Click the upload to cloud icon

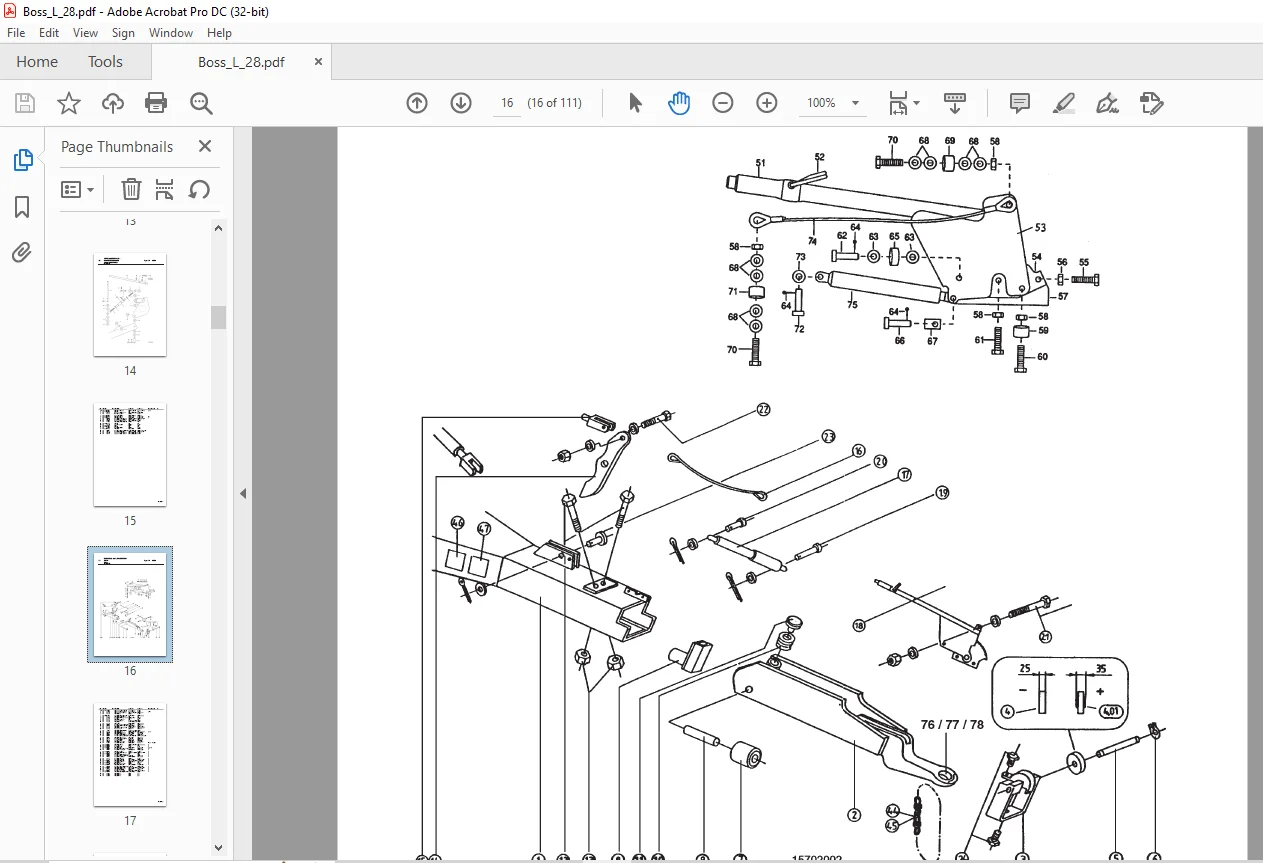tap(113, 103)
